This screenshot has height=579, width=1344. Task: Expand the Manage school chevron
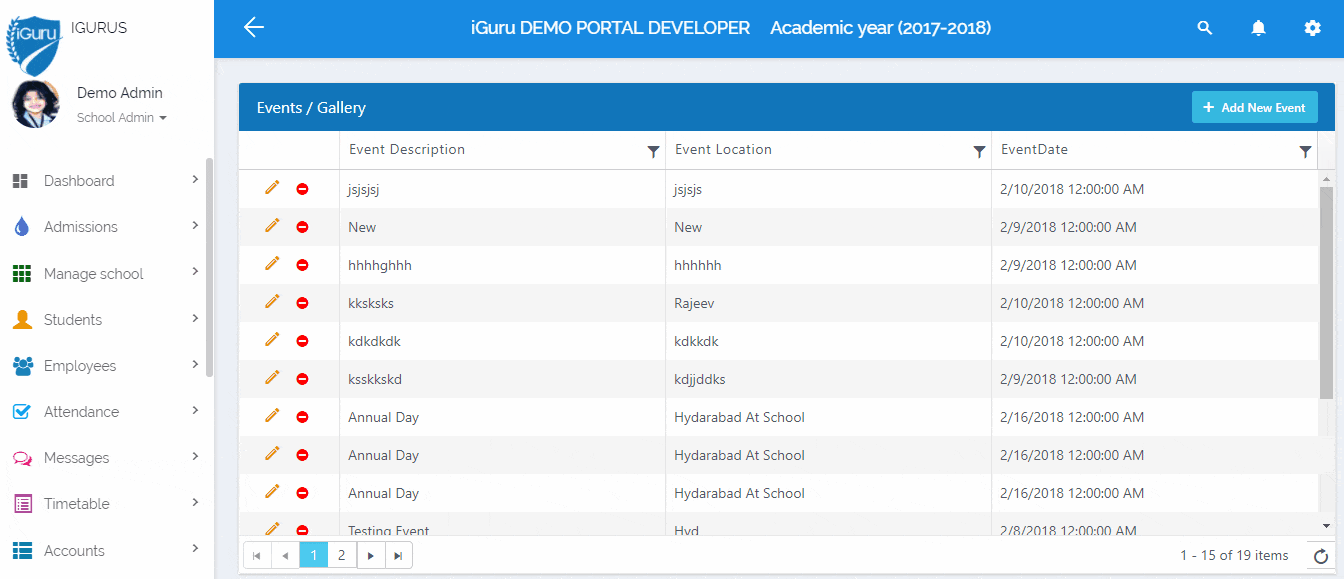(195, 272)
